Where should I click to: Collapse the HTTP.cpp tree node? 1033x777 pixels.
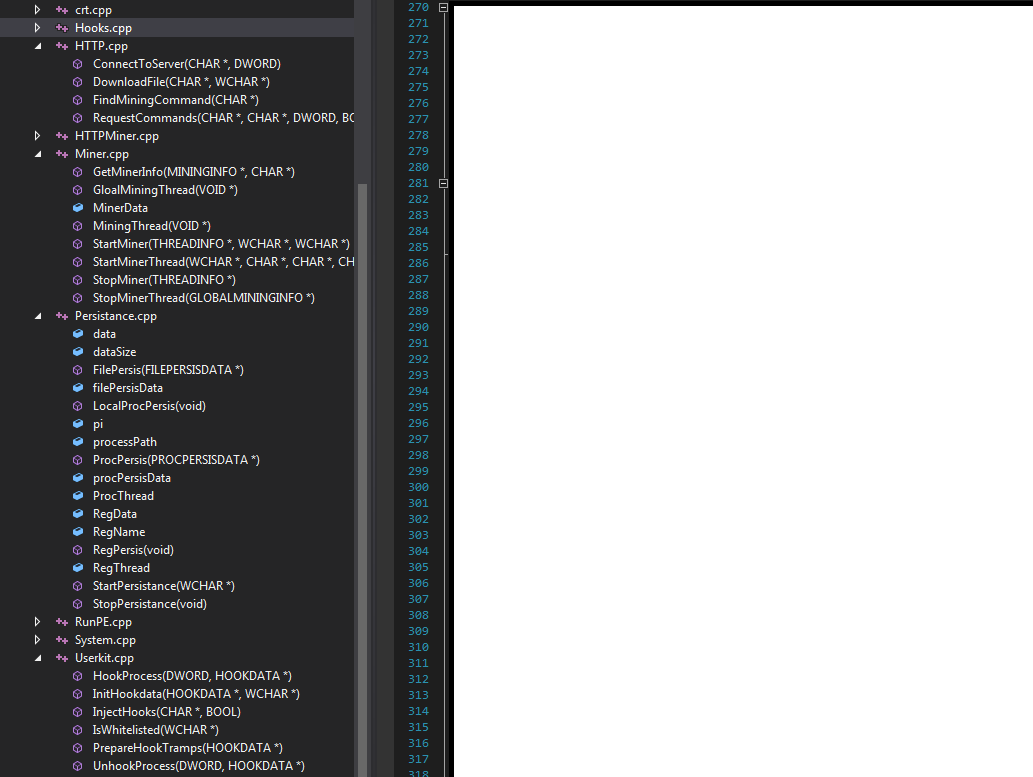point(38,46)
